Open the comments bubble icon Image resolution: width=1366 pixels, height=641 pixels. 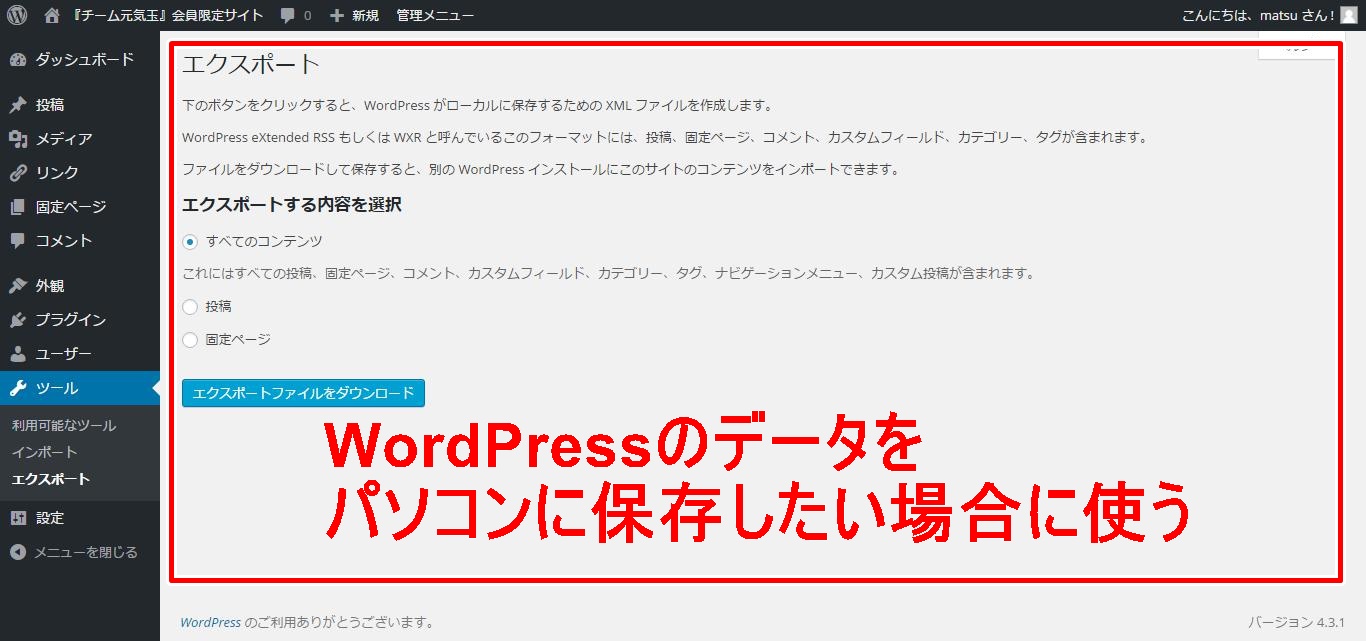click(288, 16)
